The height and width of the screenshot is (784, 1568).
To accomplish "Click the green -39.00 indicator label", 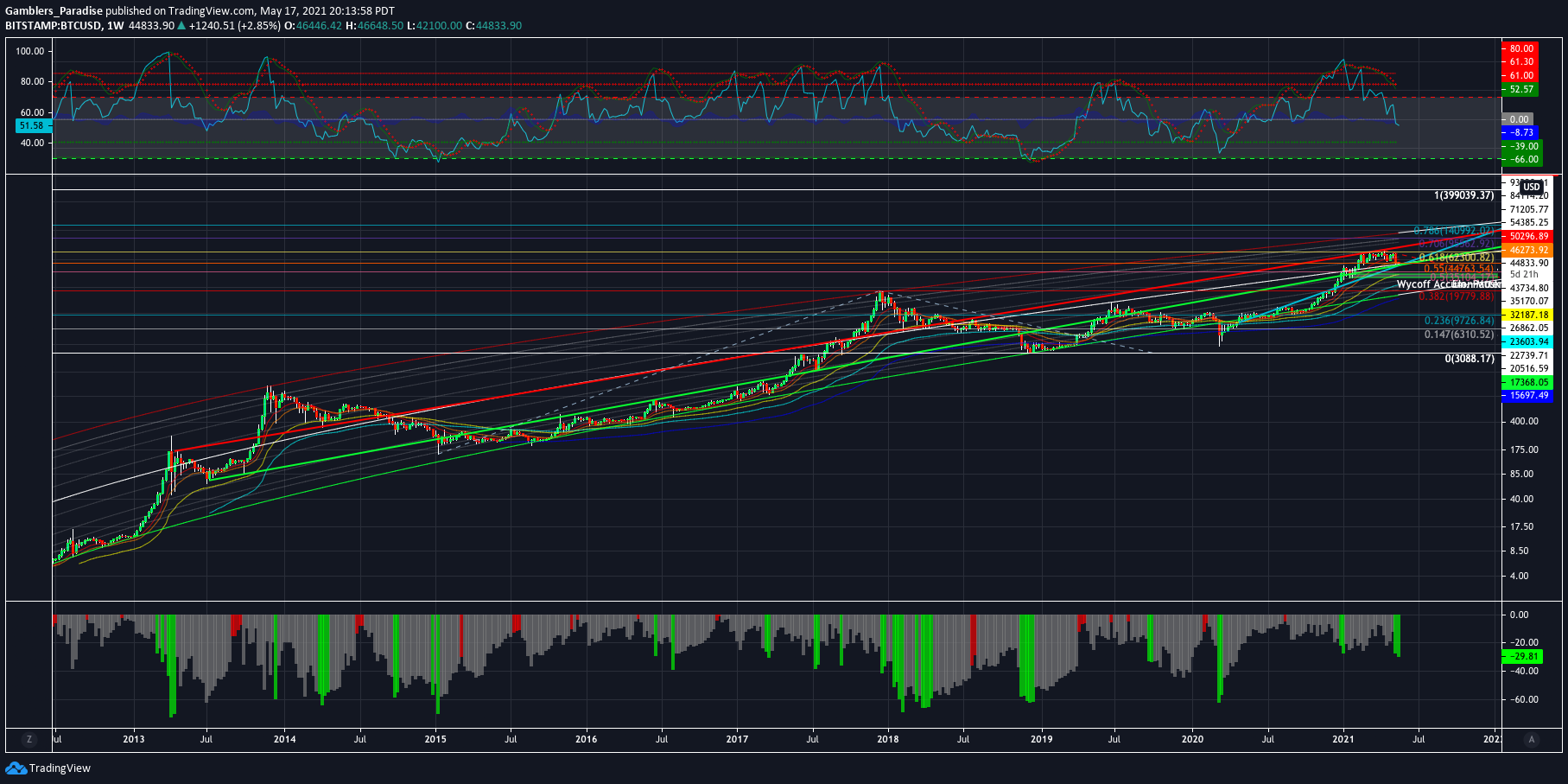I will (1522, 146).
